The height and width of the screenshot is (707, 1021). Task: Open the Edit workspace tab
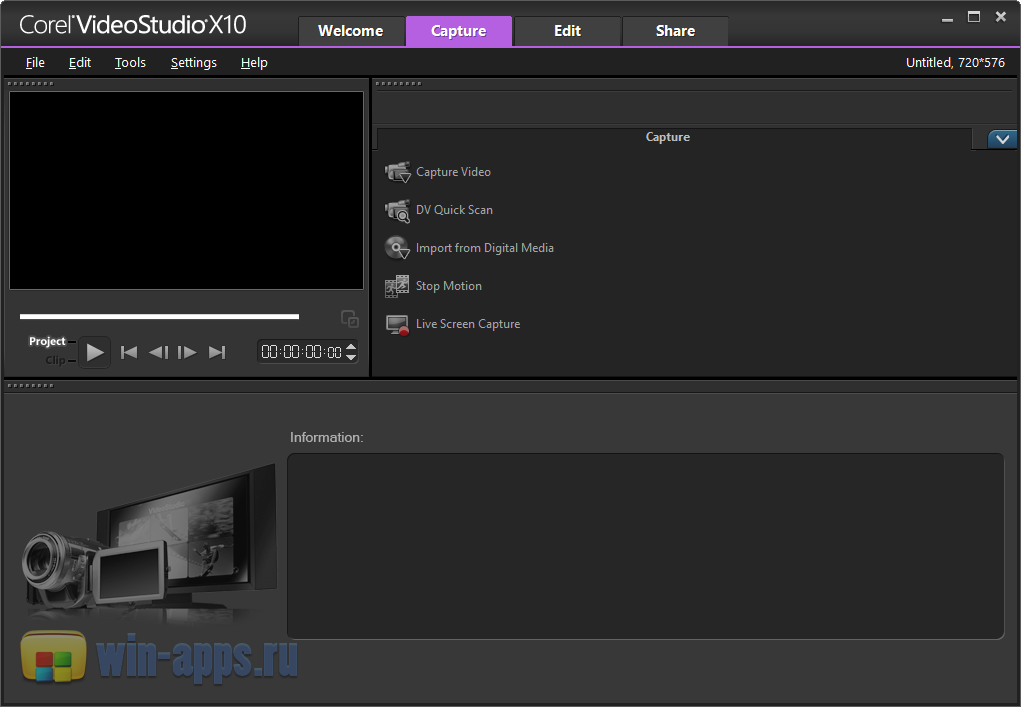tap(567, 31)
